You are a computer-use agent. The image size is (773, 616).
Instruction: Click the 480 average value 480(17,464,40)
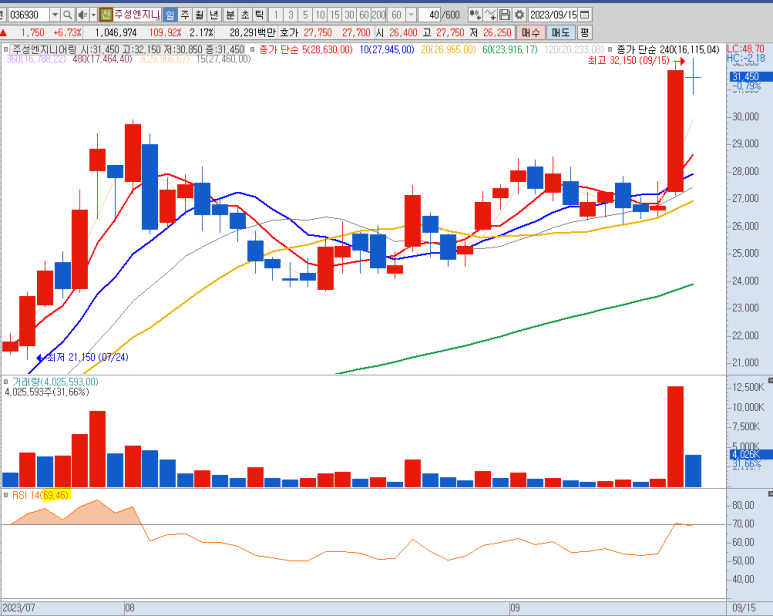pyautogui.click(x=103, y=59)
